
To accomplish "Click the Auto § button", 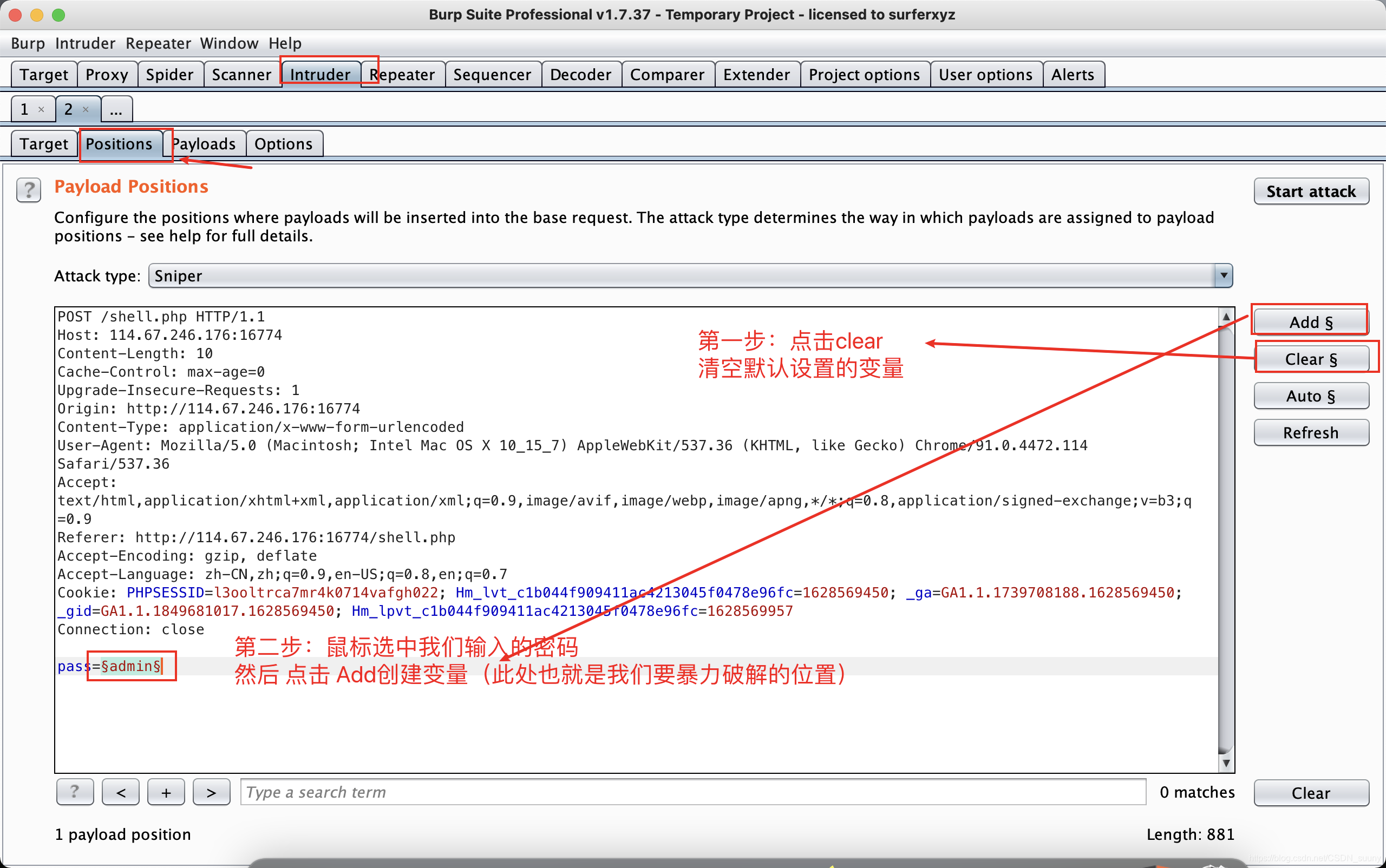I will 1311,396.
